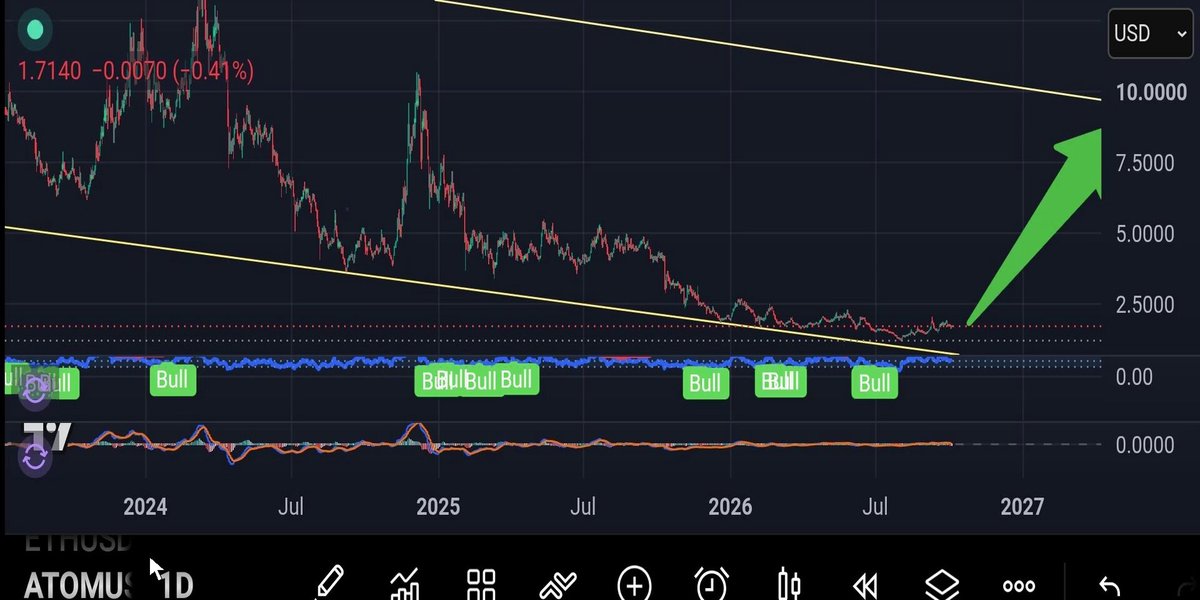Click the double-check trend lines icon

(557, 586)
